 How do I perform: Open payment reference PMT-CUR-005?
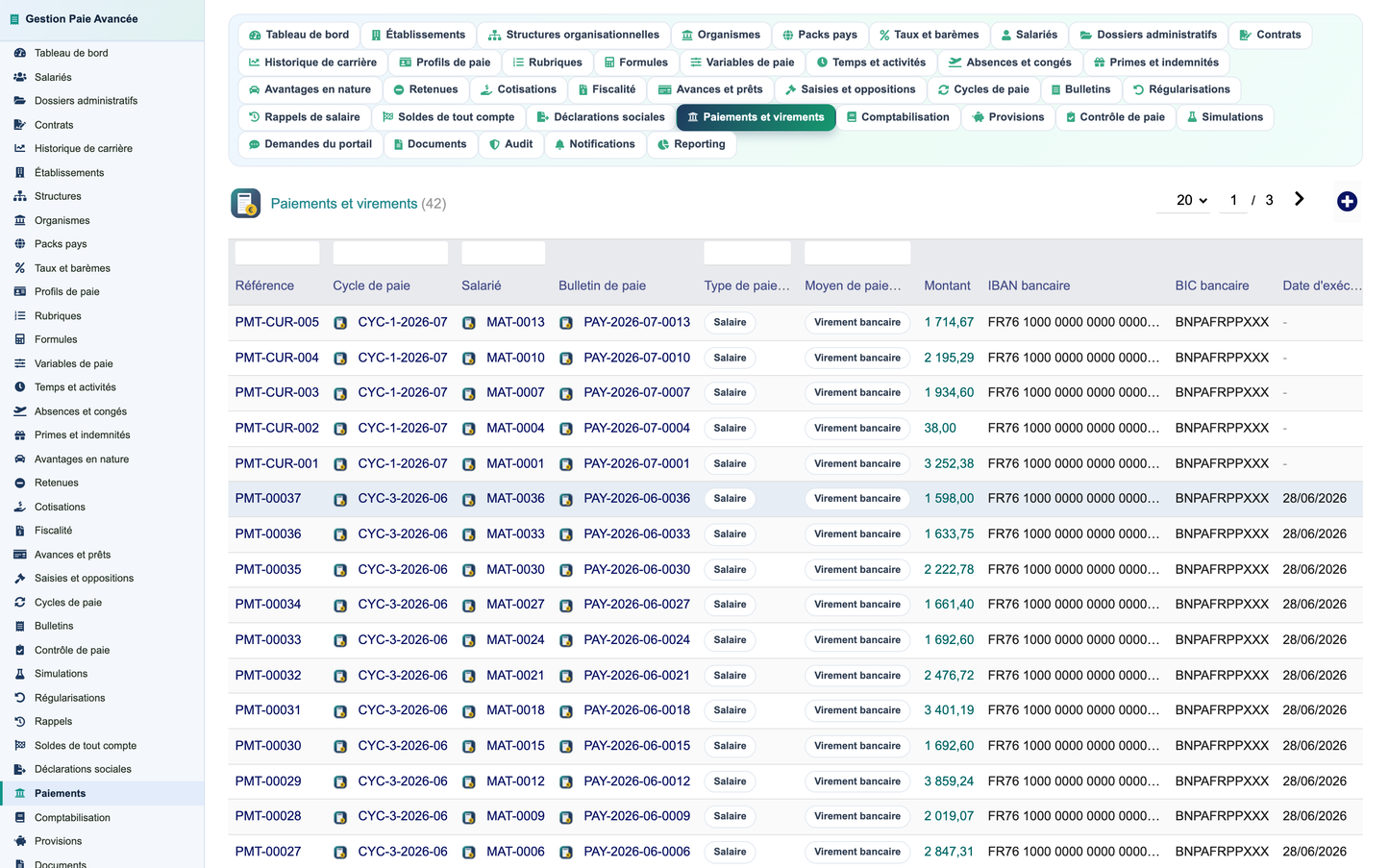[277, 322]
